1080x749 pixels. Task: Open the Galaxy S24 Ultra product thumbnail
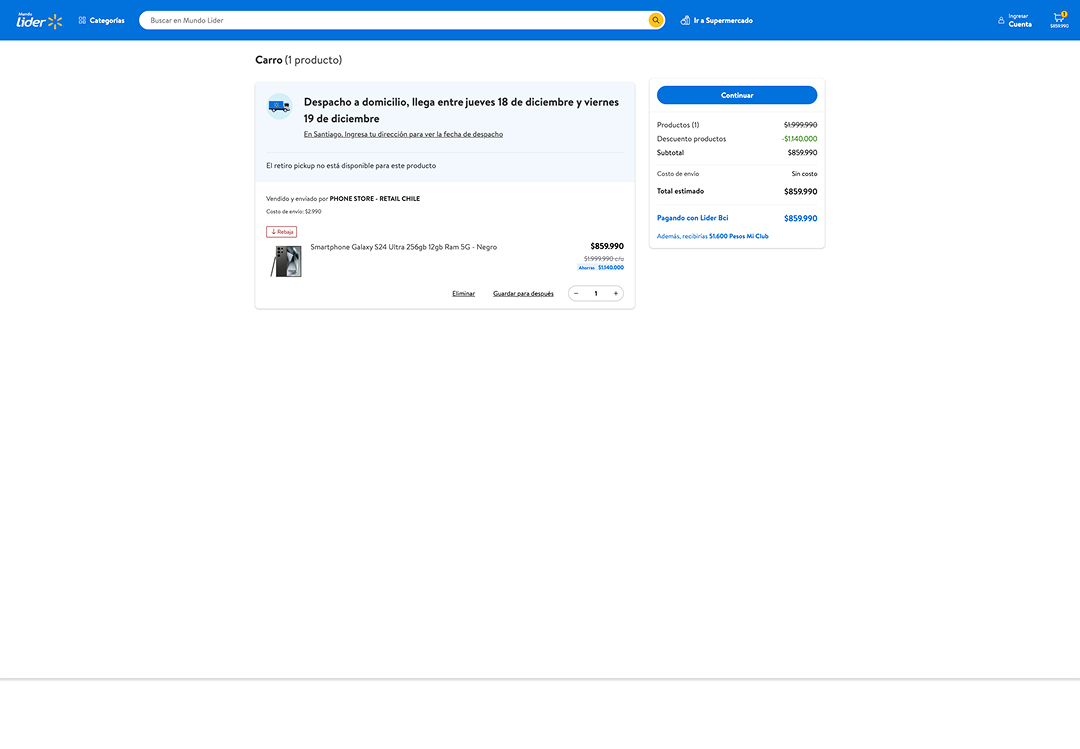286,261
